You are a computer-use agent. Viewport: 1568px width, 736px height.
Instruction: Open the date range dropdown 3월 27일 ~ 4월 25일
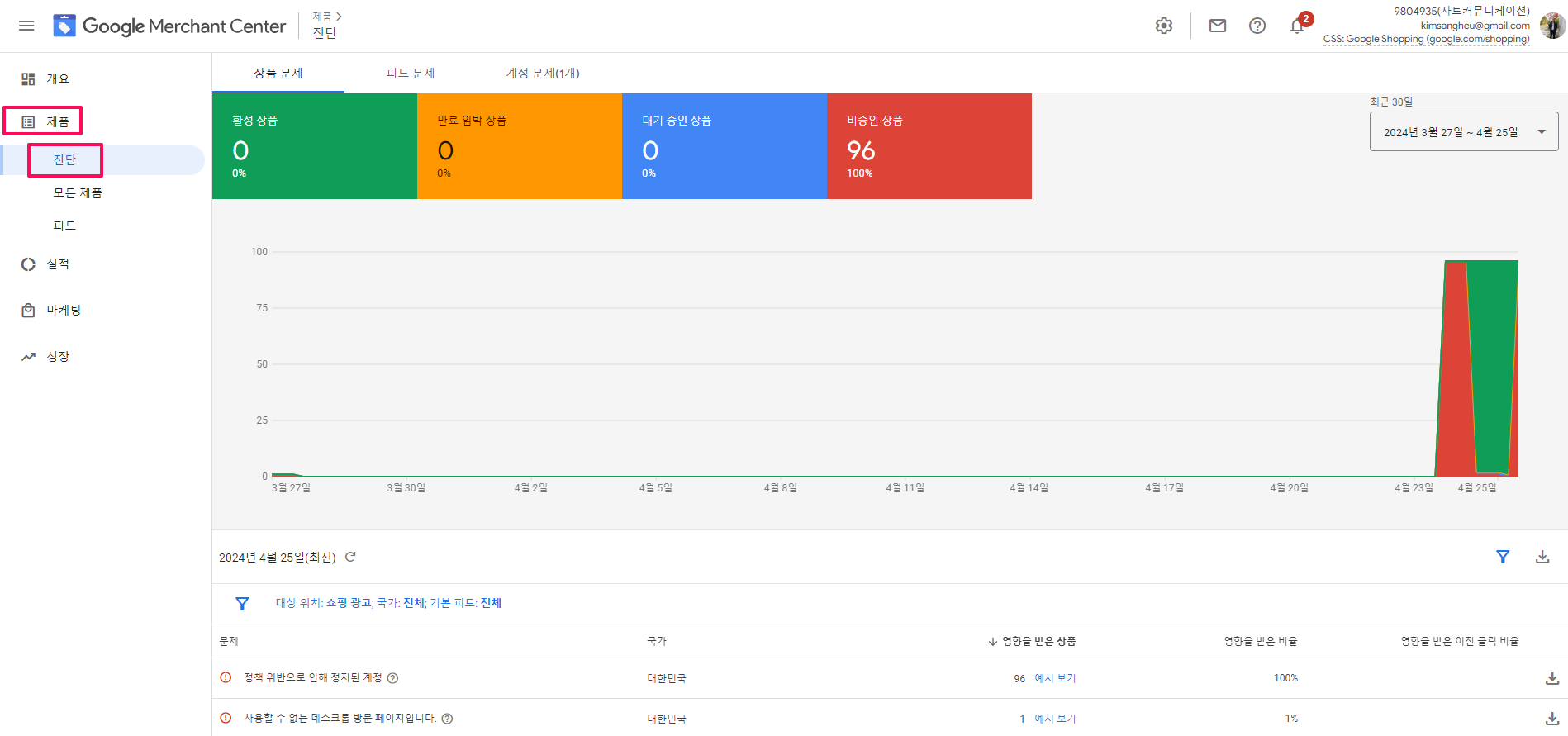pos(1464,132)
